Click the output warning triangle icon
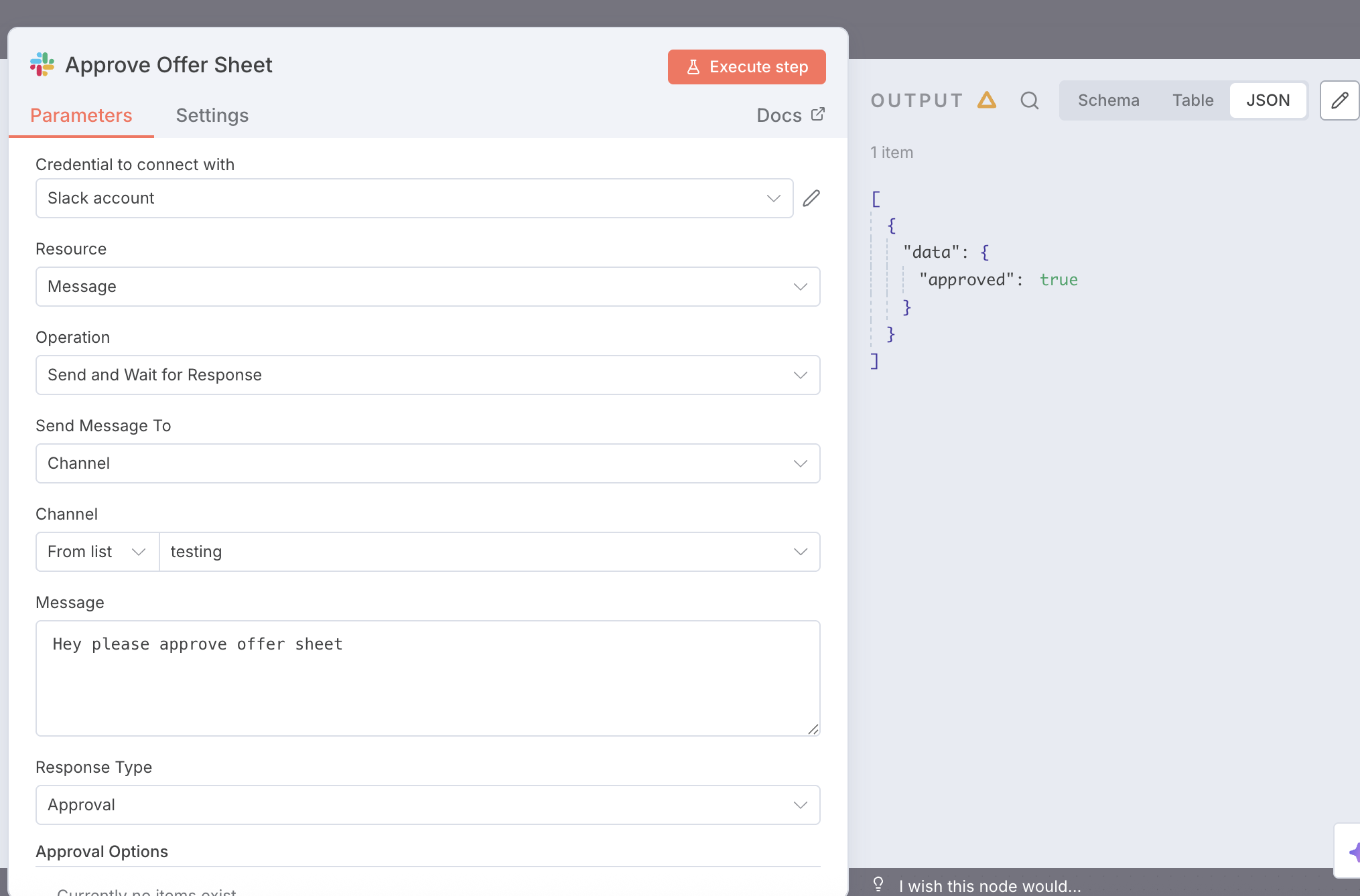Image resolution: width=1360 pixels, height=896 pixels. click(x=987, y=100)
